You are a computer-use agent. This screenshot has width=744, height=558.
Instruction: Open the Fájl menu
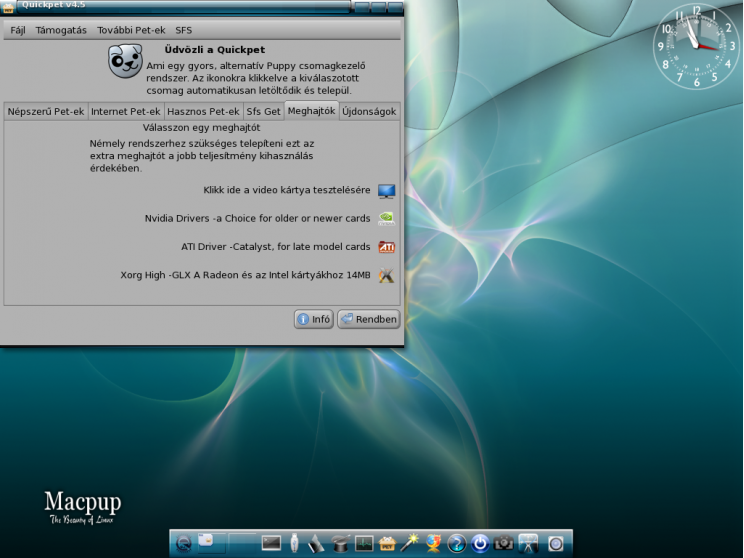[18, 30]
